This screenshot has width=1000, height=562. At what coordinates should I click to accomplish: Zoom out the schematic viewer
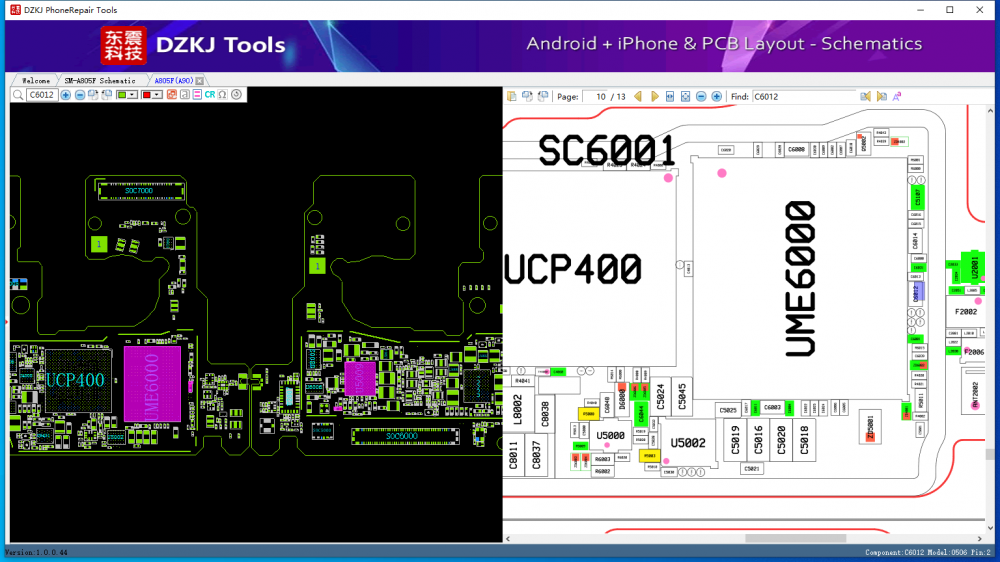(x=701, y=96)
